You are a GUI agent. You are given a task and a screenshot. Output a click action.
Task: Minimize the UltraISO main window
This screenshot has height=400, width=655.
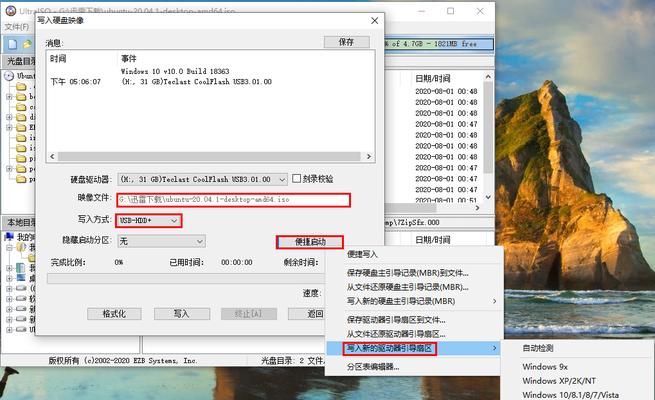click(x=422, y=11)
